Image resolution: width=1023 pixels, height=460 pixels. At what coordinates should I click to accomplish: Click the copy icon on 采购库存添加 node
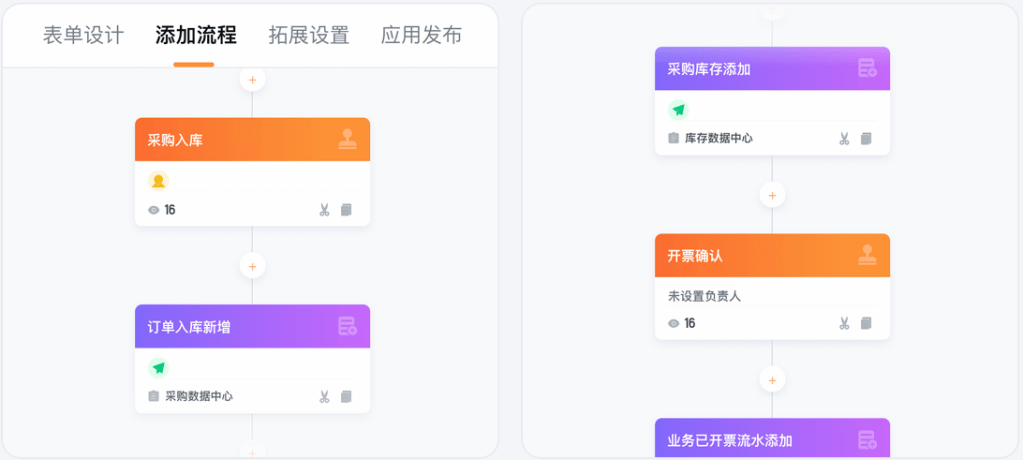click(x=866, y=139)
